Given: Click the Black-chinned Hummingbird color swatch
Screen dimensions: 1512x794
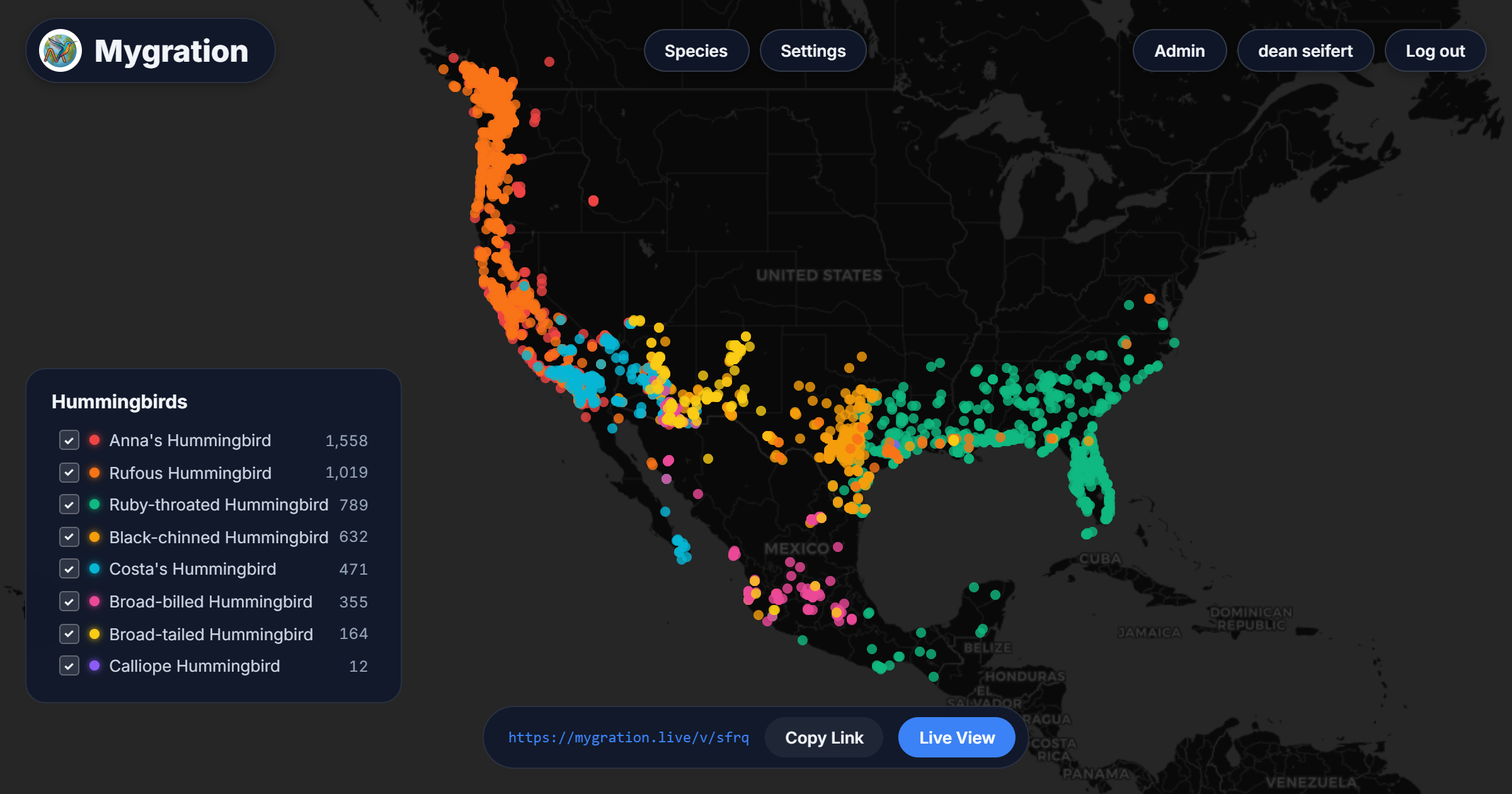Looking at the screenshot, I should click(93, 537).
